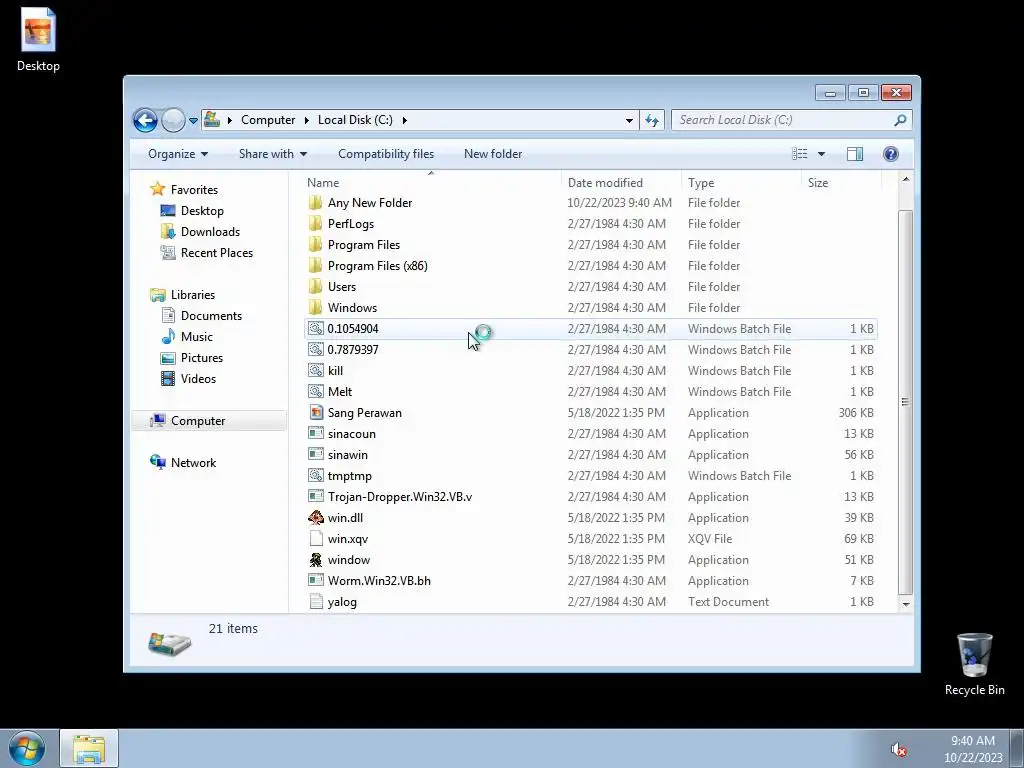Click the Forward navigation arrow button

tap(173, 120)
